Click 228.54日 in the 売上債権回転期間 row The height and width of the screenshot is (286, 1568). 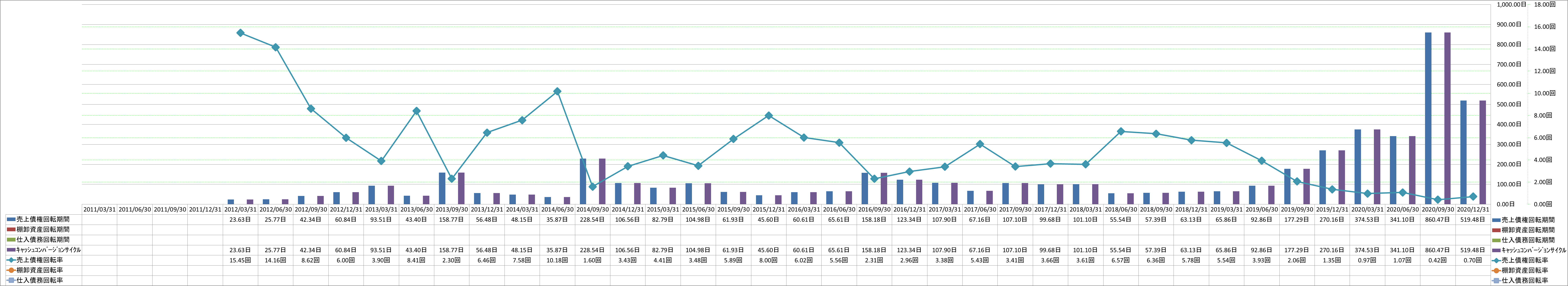pyautogui.click(x=593, y=220)
